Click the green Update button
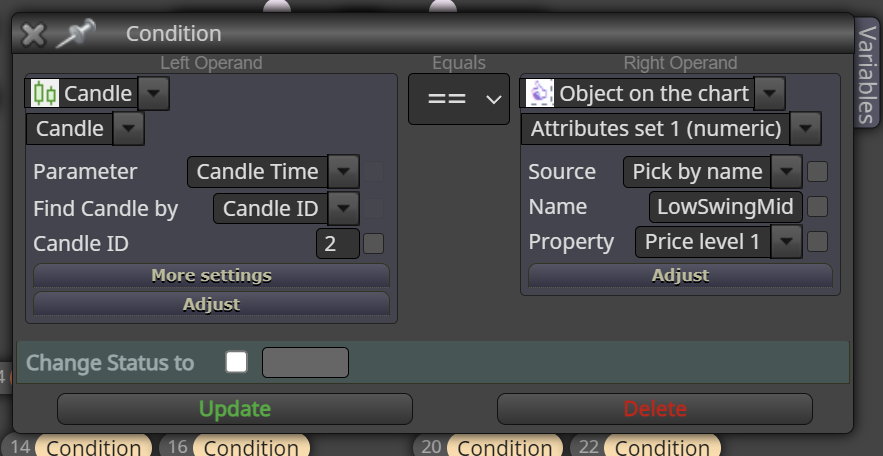The height and width of the screenshot is (456, 883). click(235, 409)
